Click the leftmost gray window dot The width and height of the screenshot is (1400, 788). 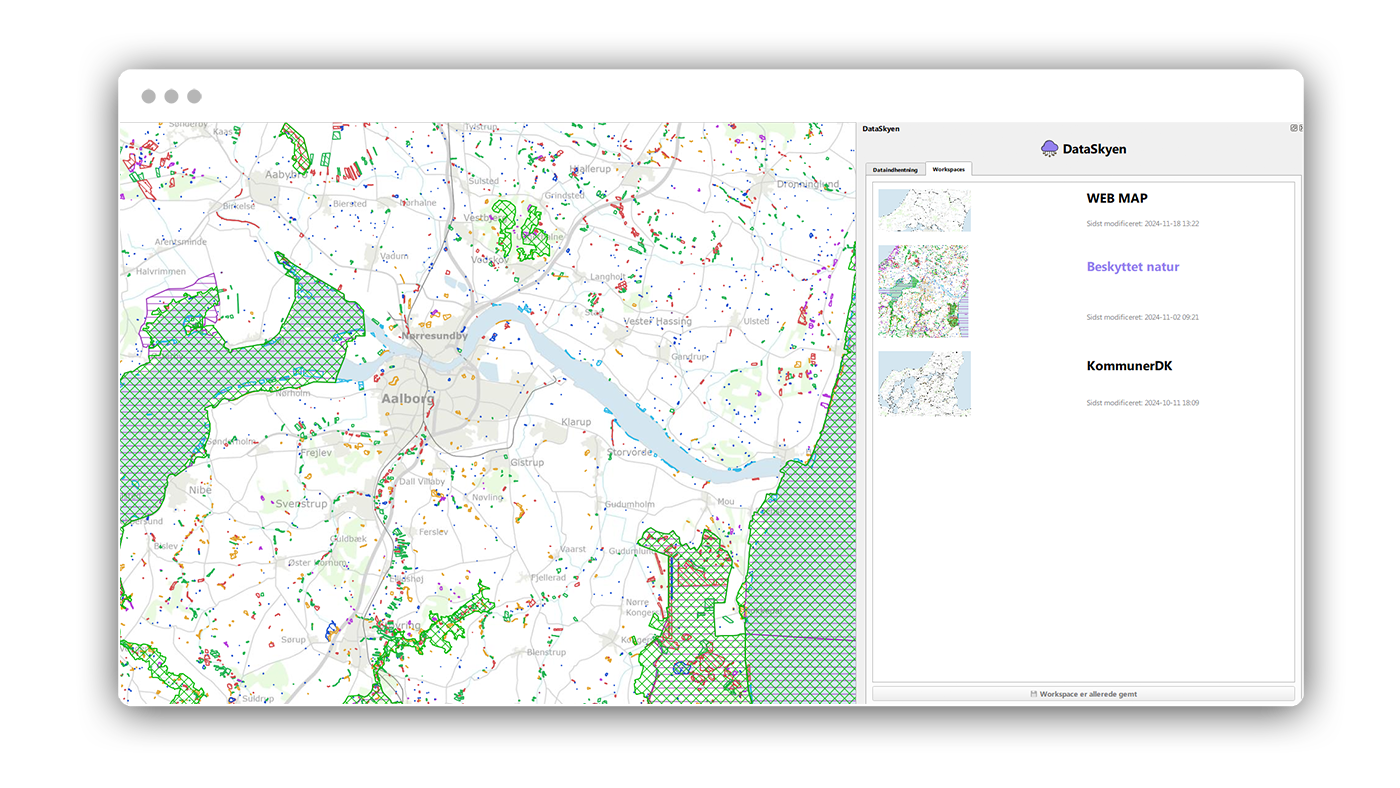click(x=148, y=96)
